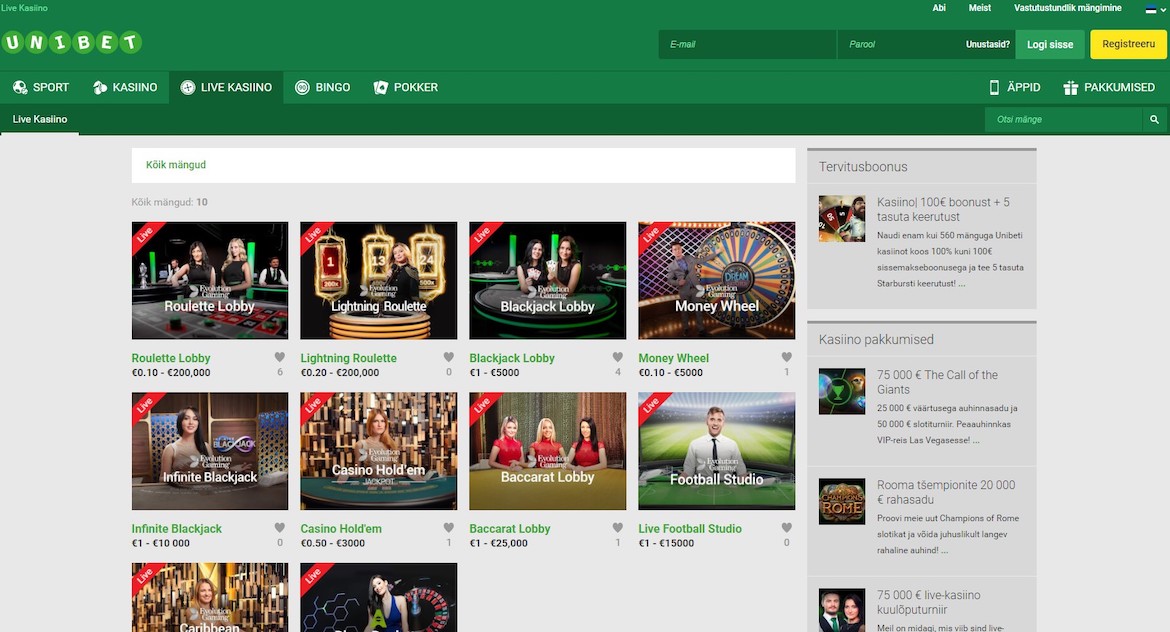Open Vastutustundlik mängimine link

(1067, 7)
